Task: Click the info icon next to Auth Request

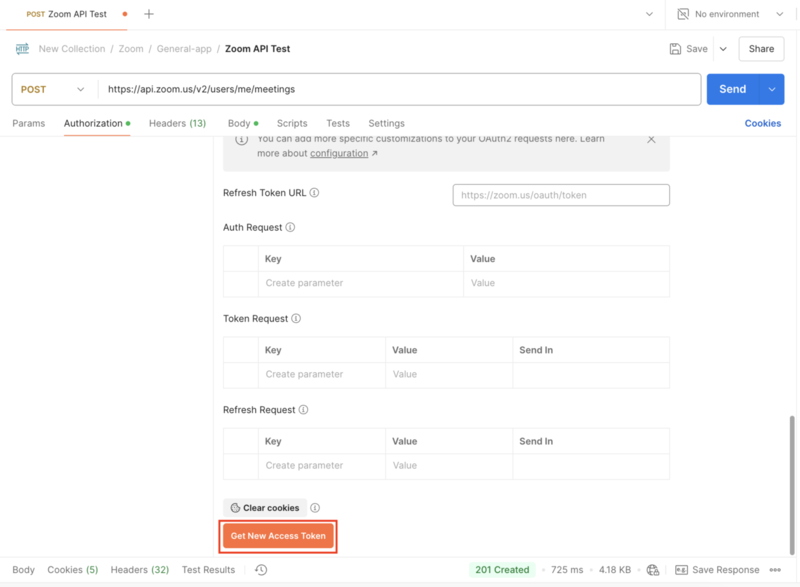Action: click(x=290, y=227)
